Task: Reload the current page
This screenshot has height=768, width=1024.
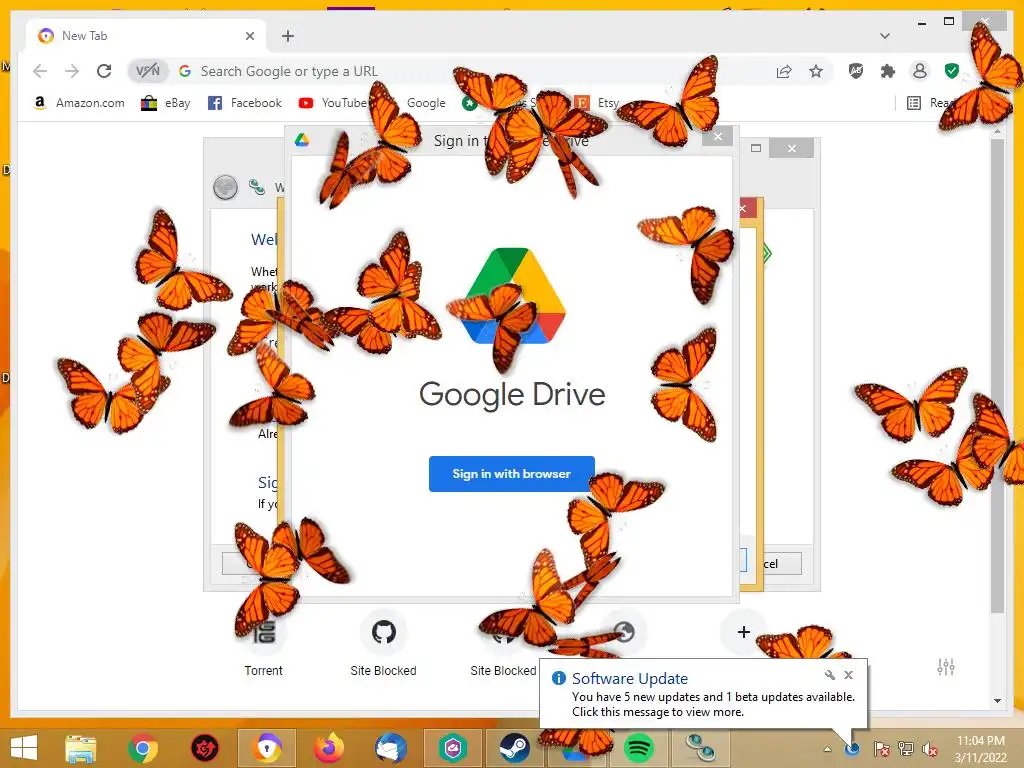Action: (104, 71)
